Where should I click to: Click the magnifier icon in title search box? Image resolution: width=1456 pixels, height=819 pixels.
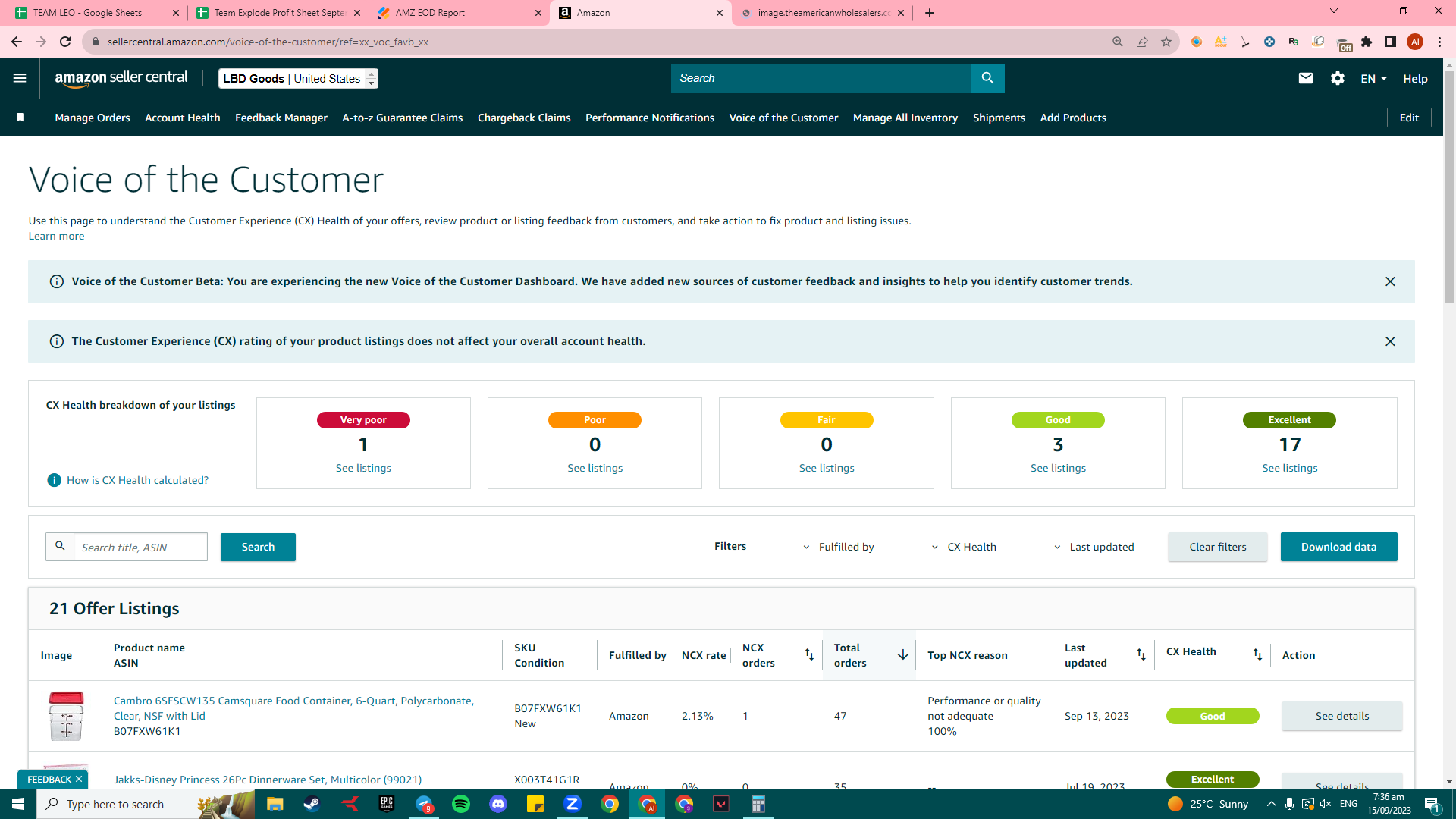coord(60,547)
